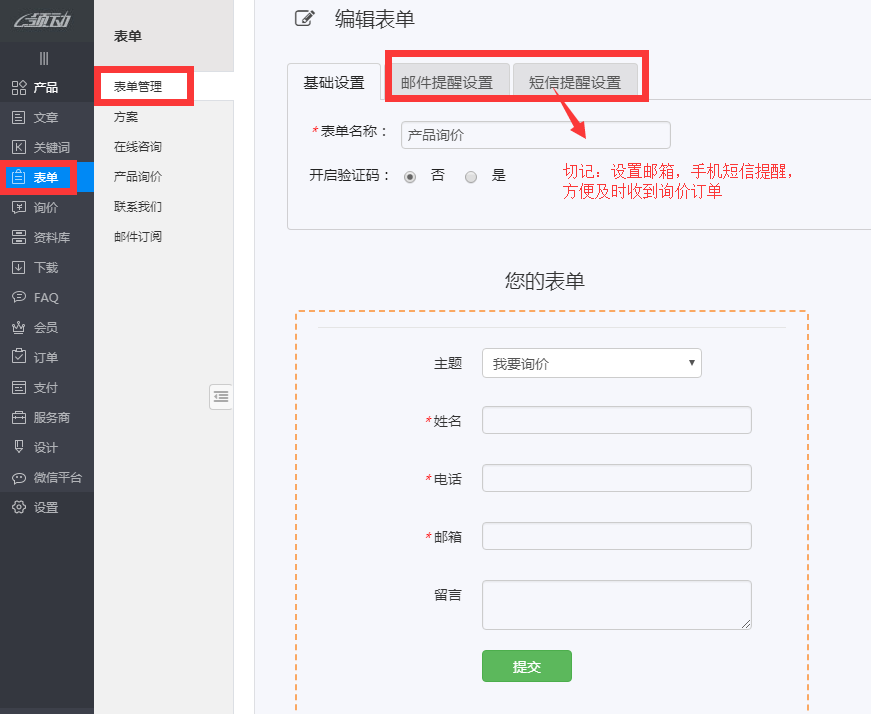Click into the 留言 text area
Image resolution: width=871 pixels, height=714 pixels.
pyautogui.click(x=616, y=605)
